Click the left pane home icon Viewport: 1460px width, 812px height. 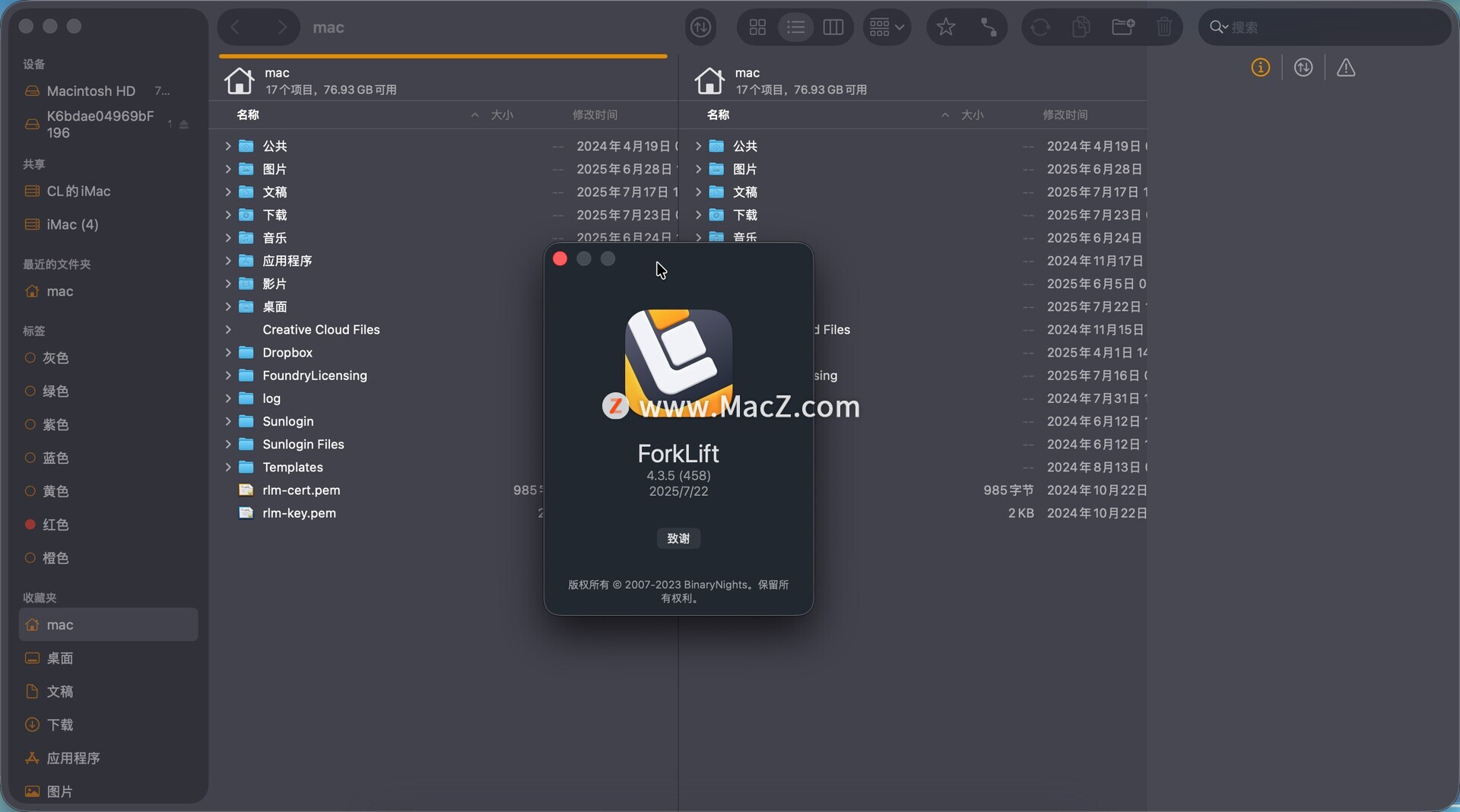pyautogui.click(x=239, y=80)
